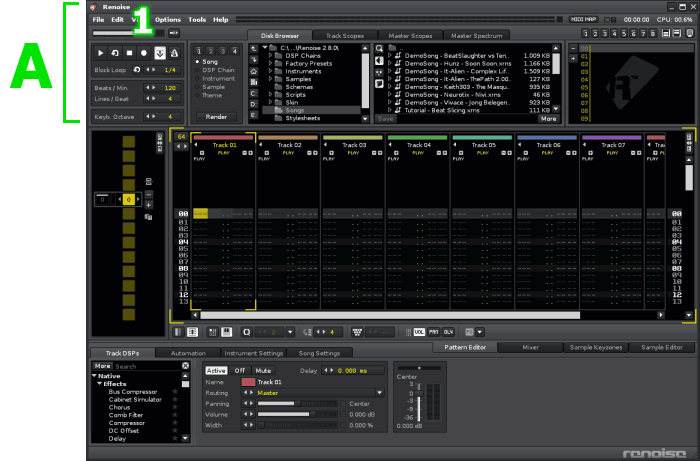The height and width of the screenshot is (461, 700).
Task: Expand the Samples folder
Action: coord(271,79)
